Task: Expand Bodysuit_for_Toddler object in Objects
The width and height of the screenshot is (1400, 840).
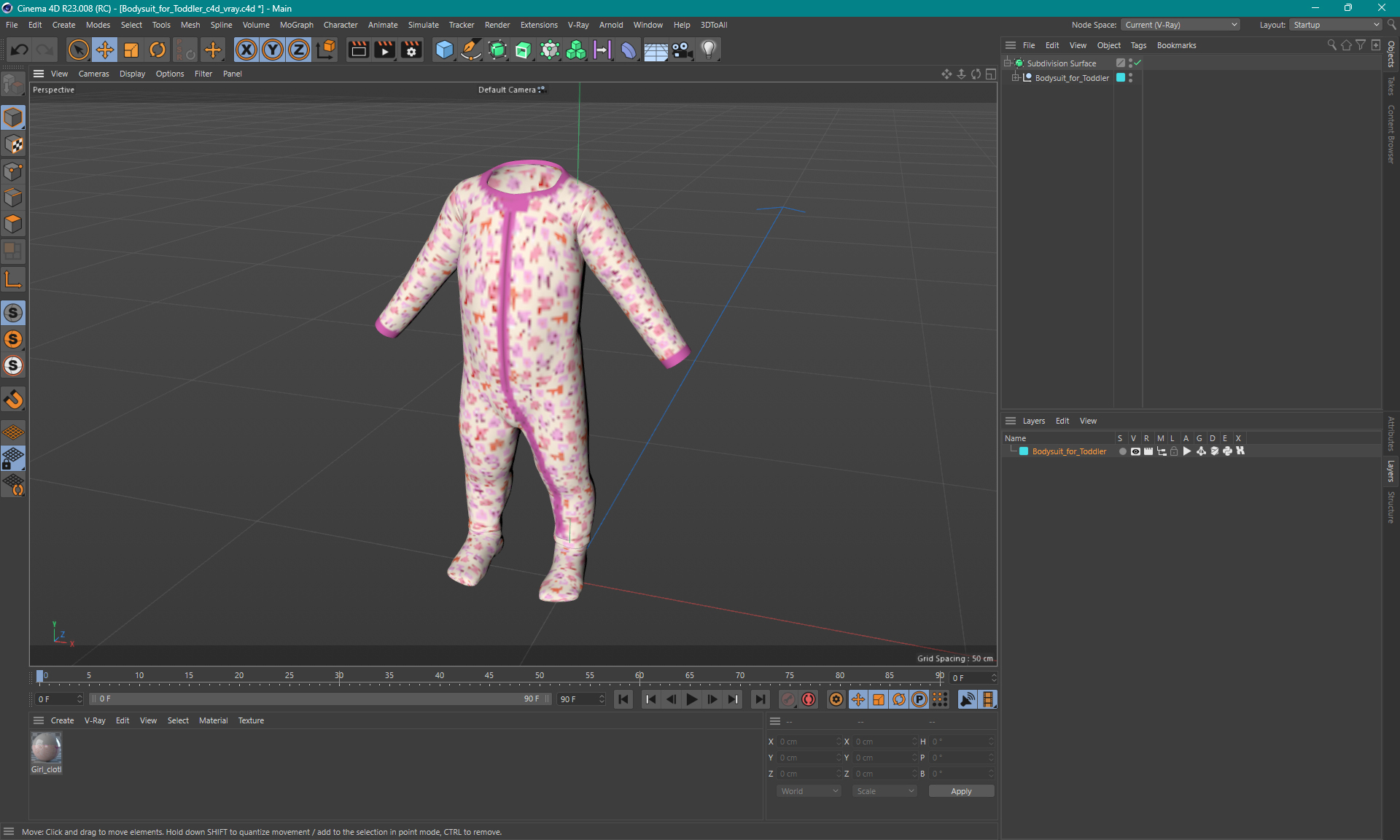Action: tap(1015, 78)
